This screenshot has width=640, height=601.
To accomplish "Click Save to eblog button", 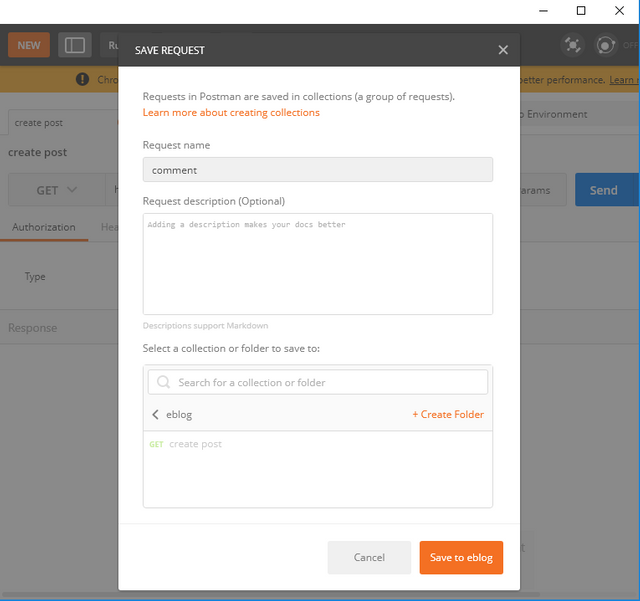I will click(461, 557).
